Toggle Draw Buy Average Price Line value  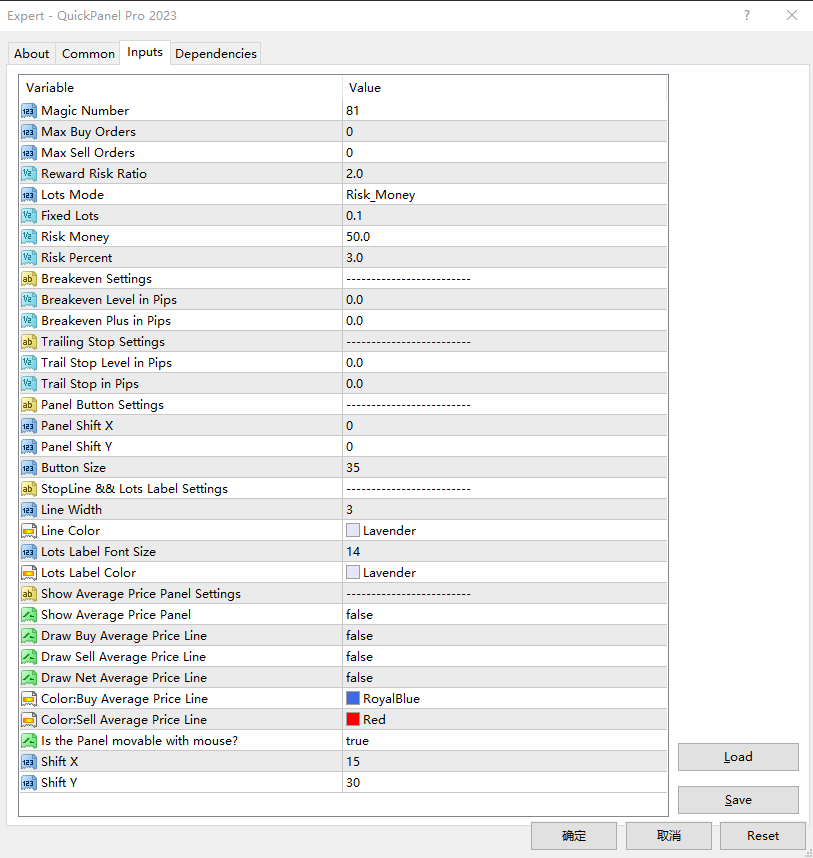[x=504, y=636]
